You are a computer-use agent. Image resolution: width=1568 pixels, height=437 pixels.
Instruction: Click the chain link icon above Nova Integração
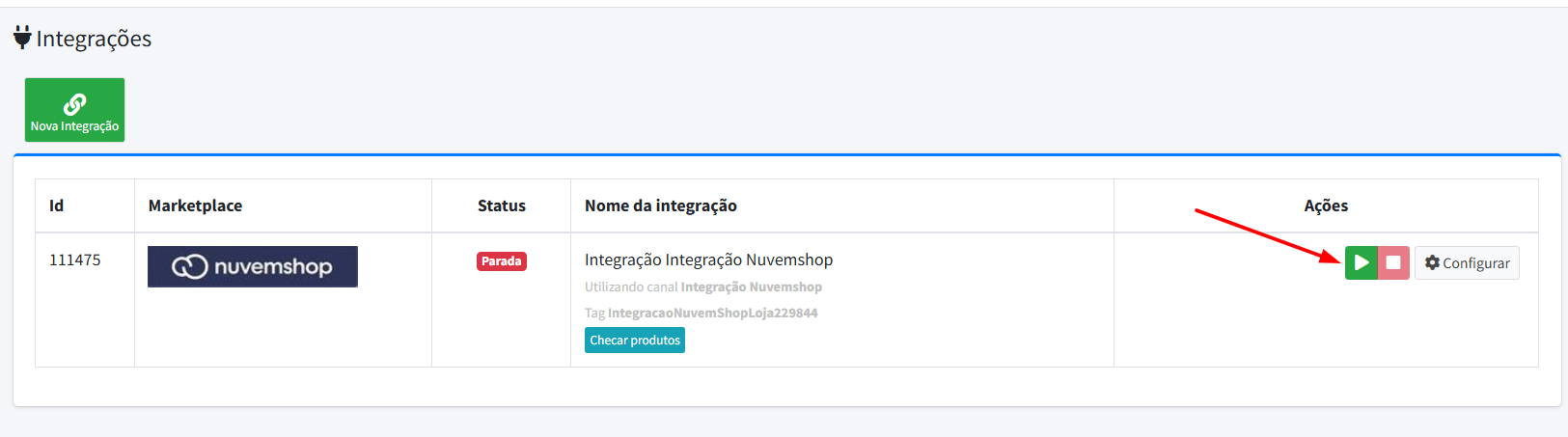pyautogui.click(x=74, y=103)
